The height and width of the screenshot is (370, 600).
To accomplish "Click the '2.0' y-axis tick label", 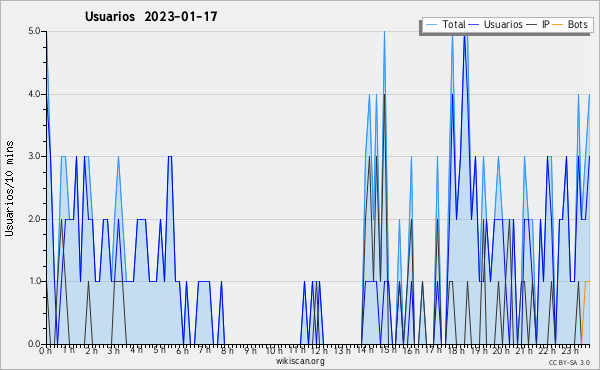I will pyautogui.click(x=34, y=219).
